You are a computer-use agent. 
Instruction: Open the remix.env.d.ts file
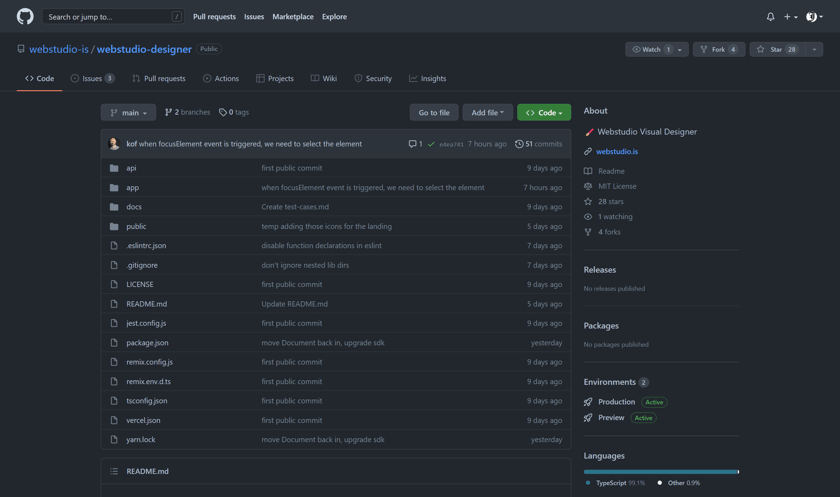(x=148, y=381)
